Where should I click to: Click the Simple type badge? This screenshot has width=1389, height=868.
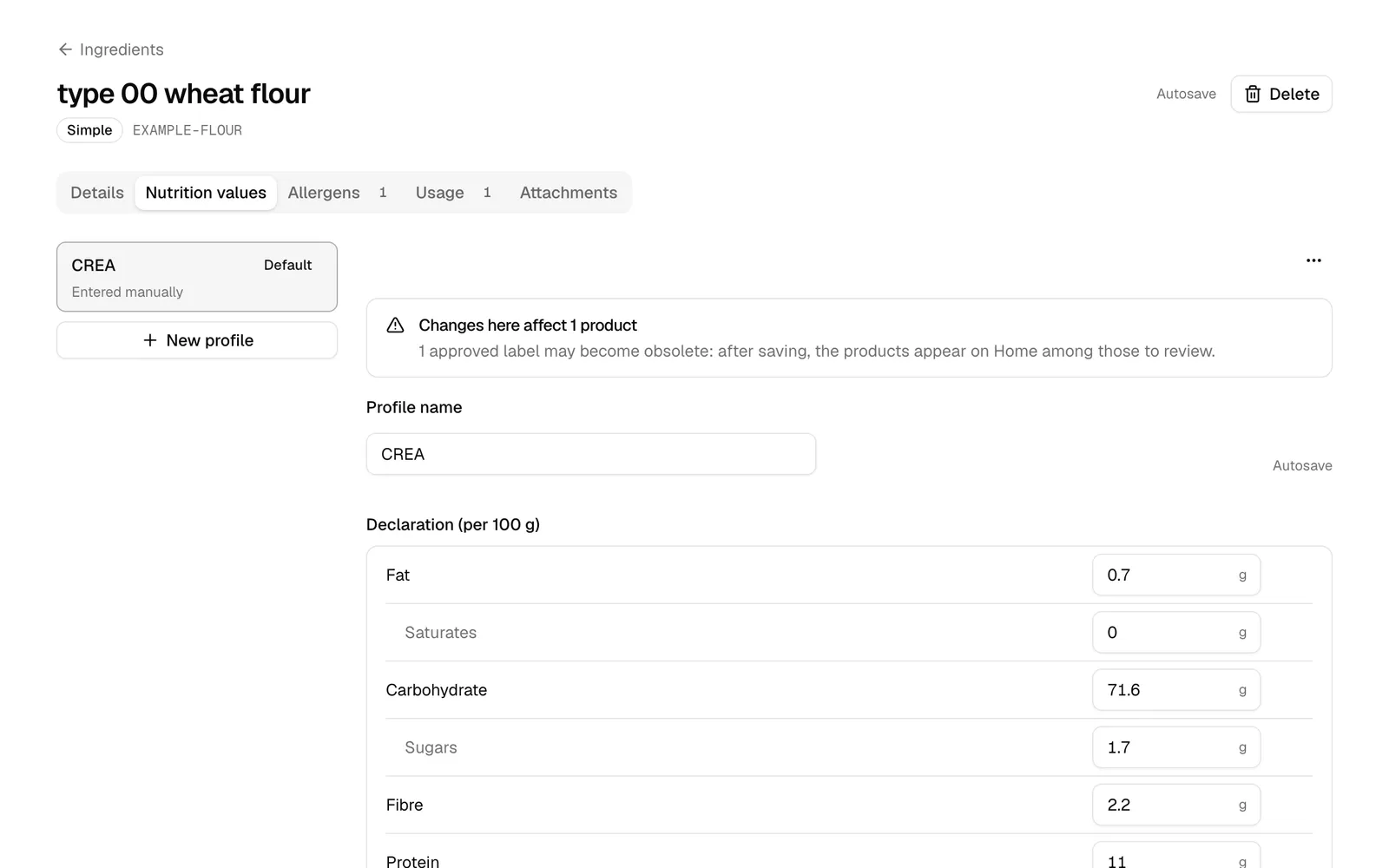[x=89, y=130]
